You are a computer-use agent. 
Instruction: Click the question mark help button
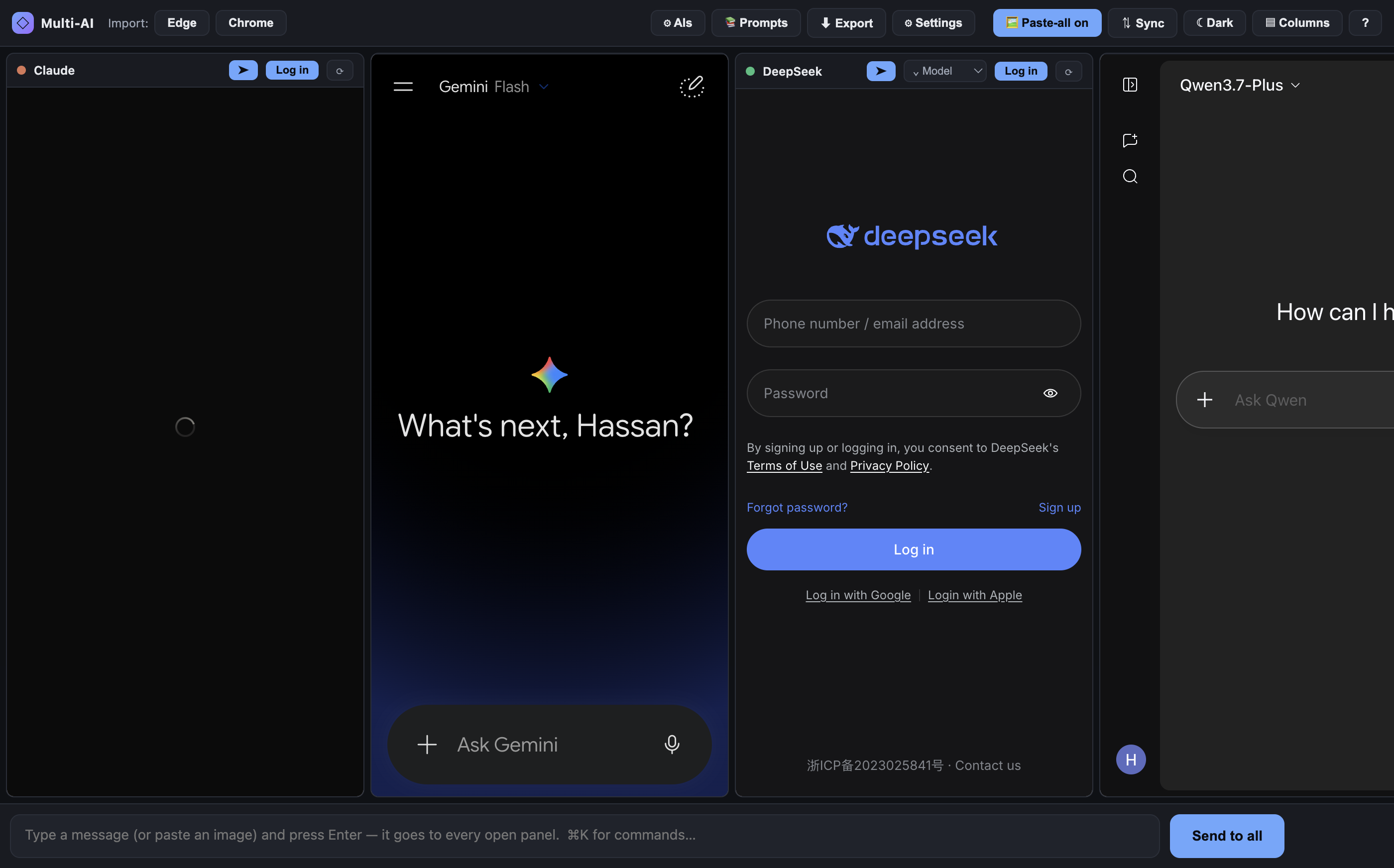[x=1365, y=23]
